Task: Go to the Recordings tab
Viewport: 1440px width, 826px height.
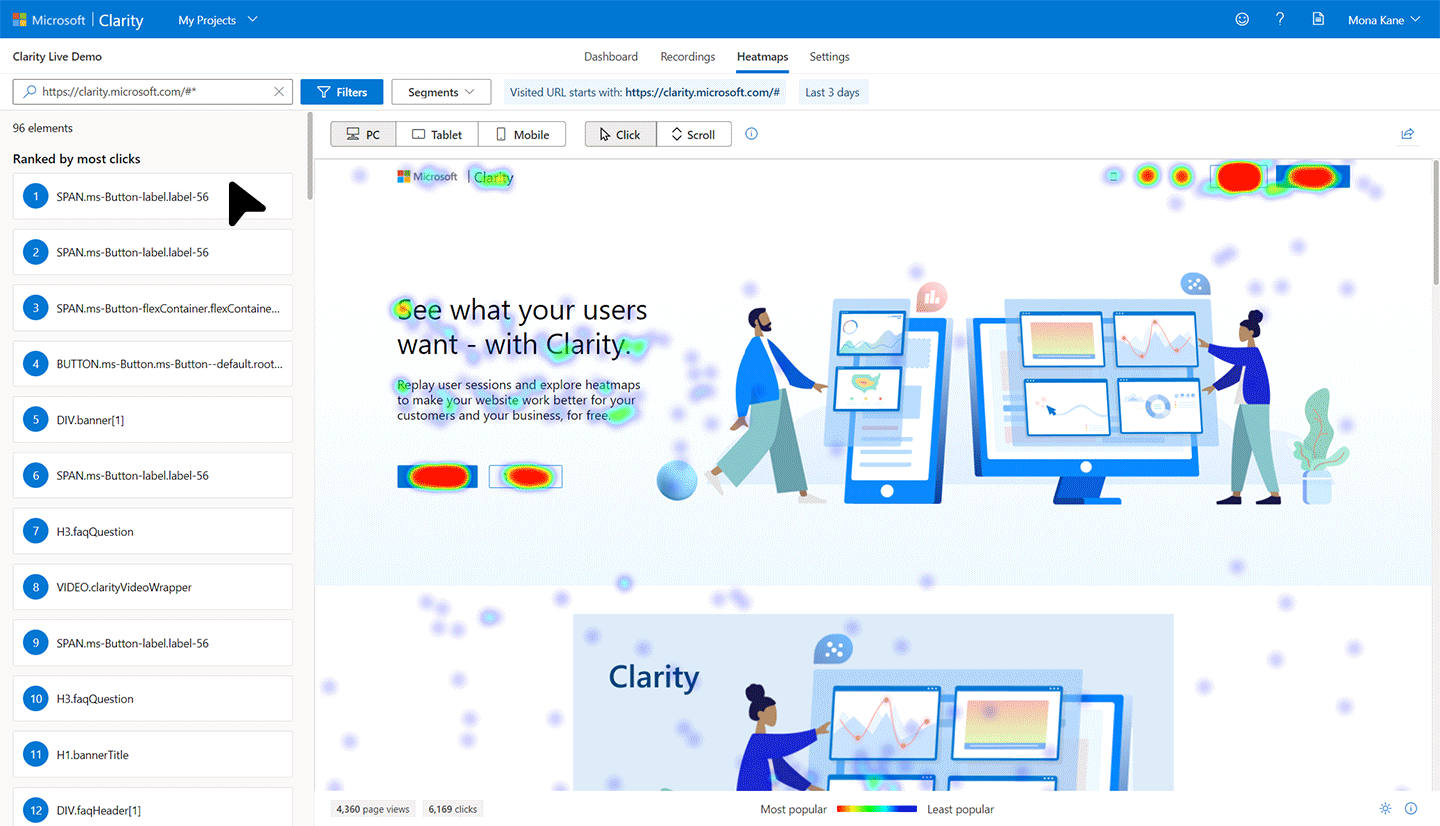Action: (687, 57)
